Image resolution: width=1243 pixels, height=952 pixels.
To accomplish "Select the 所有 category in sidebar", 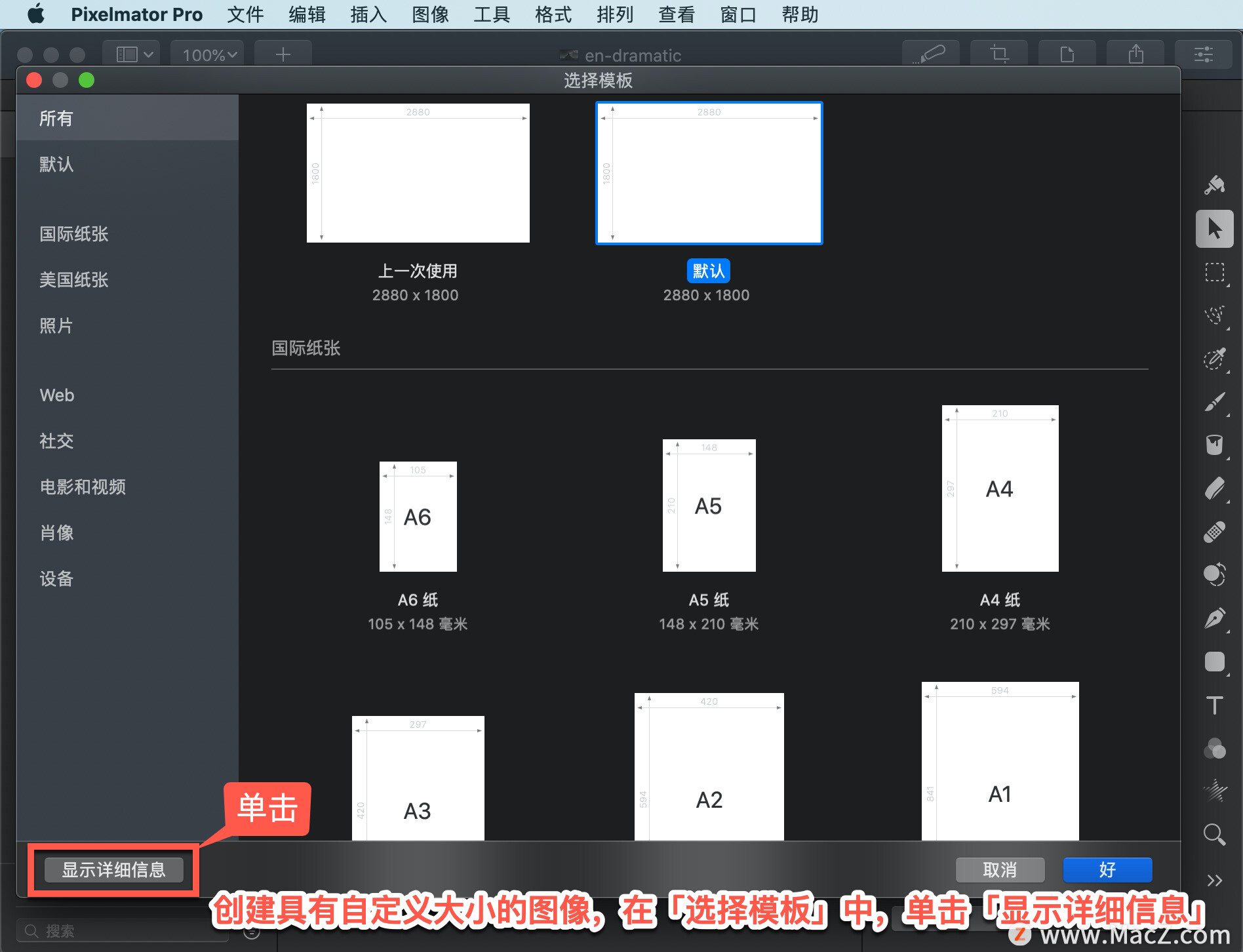I will [x=127, y=118].
